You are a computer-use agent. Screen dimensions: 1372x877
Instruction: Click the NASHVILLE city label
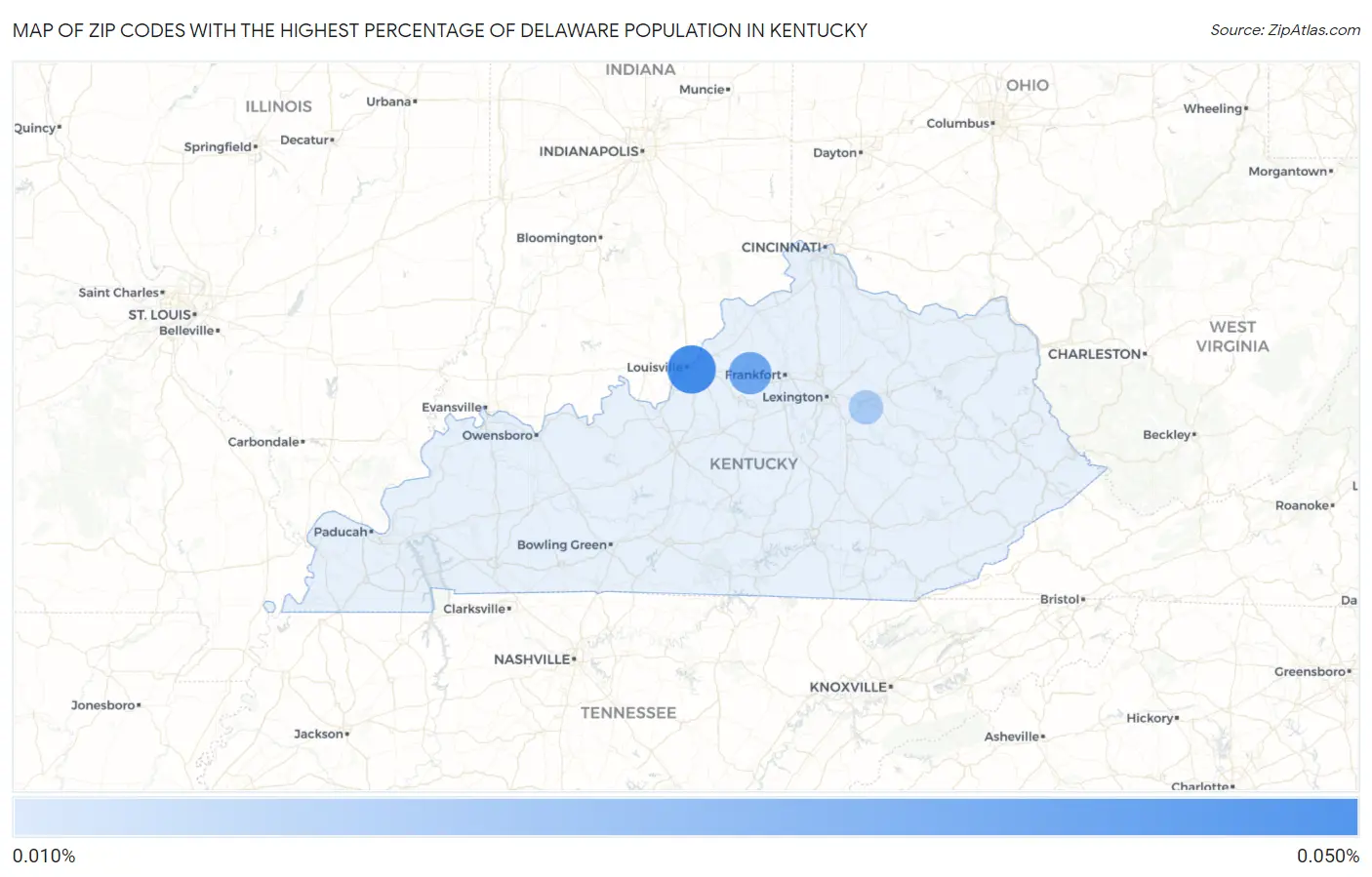pyautogui.click(x=532, y=659)
